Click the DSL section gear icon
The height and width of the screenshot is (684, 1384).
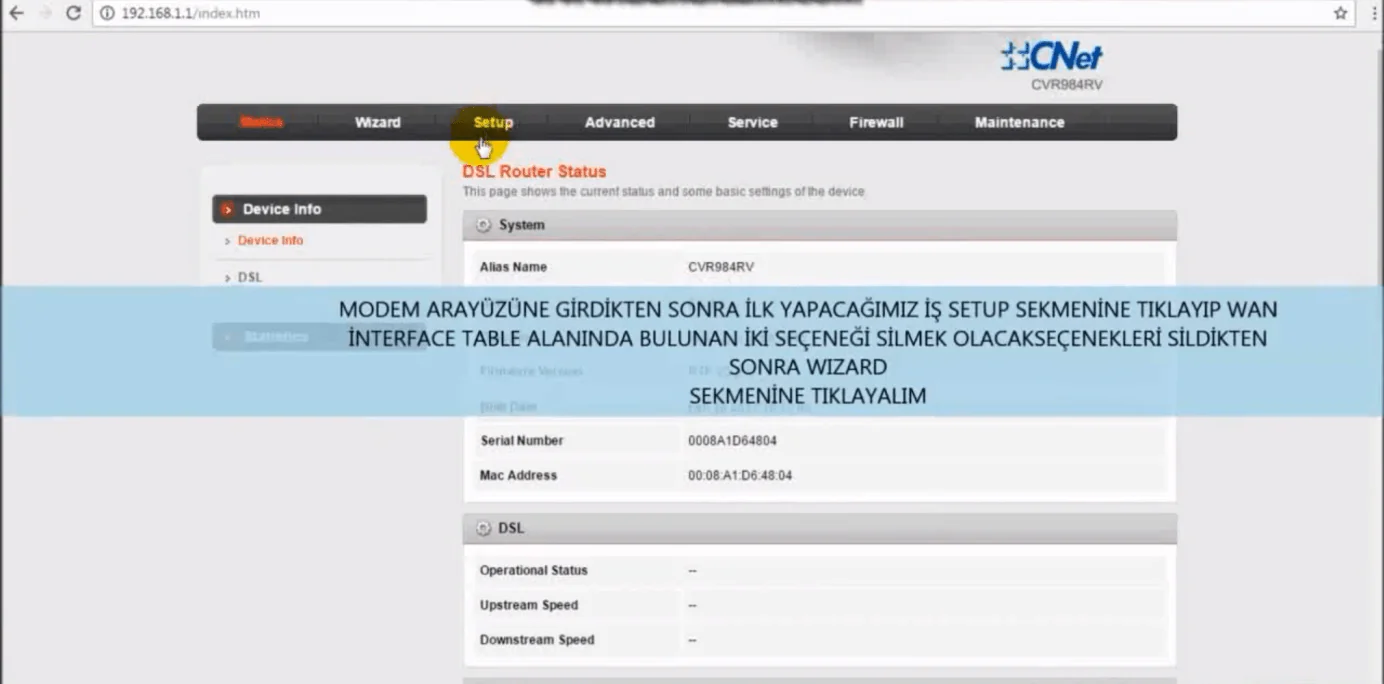483,528
